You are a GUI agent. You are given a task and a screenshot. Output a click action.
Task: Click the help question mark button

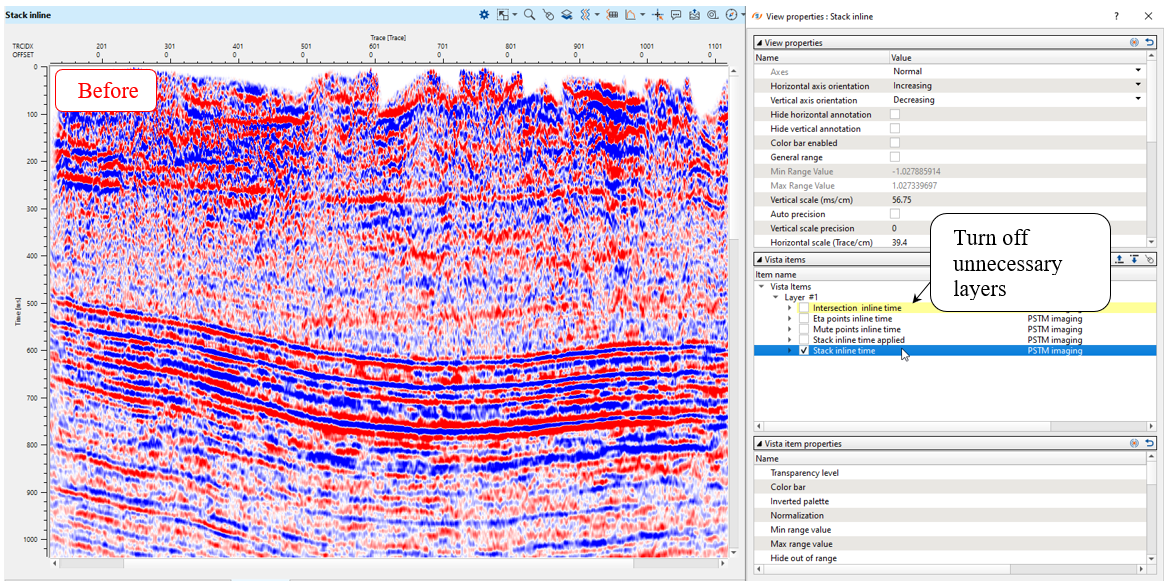pos(1116,16)
